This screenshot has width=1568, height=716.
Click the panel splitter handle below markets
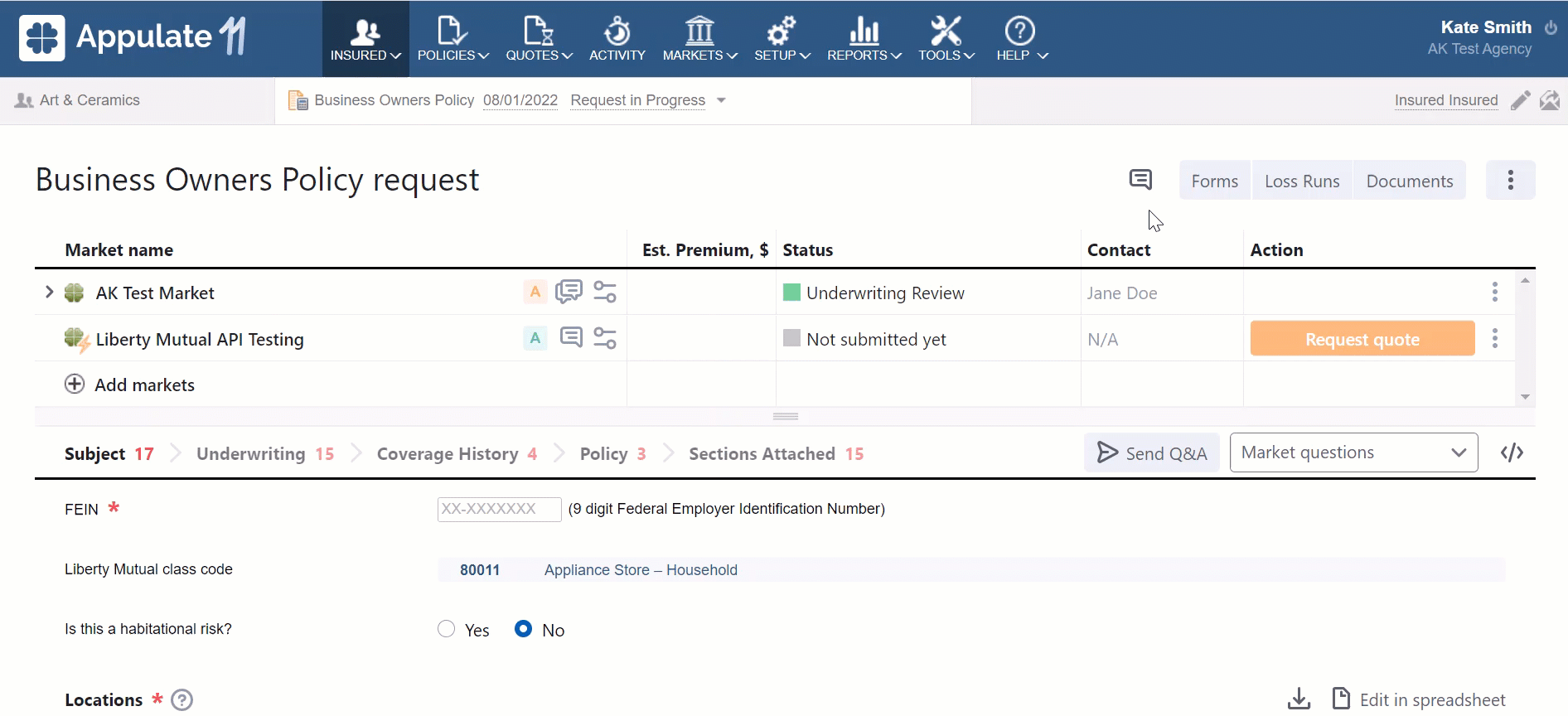tap(786, 416)
